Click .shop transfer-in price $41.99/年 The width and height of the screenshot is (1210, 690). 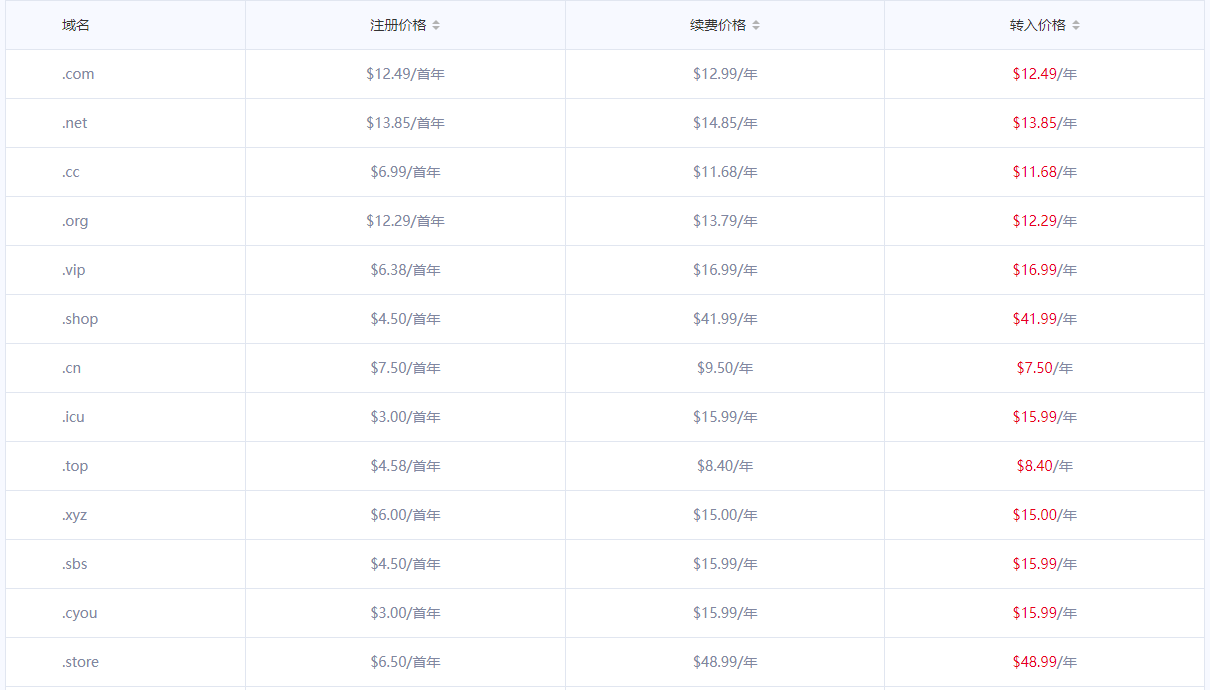click(1045, 319)
